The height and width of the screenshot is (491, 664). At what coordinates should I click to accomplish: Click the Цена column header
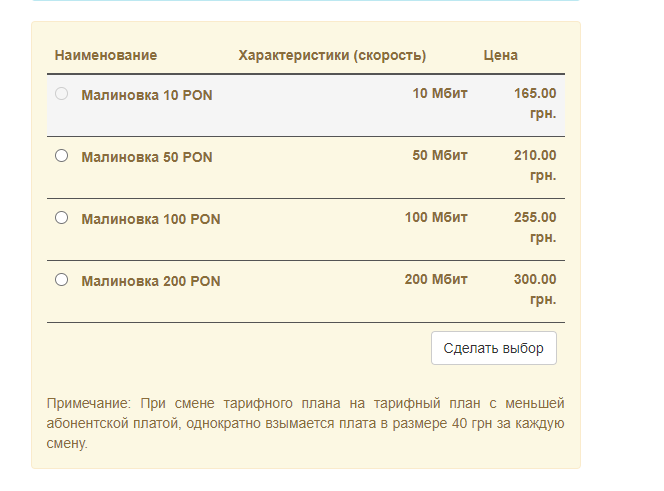(500, 55)
